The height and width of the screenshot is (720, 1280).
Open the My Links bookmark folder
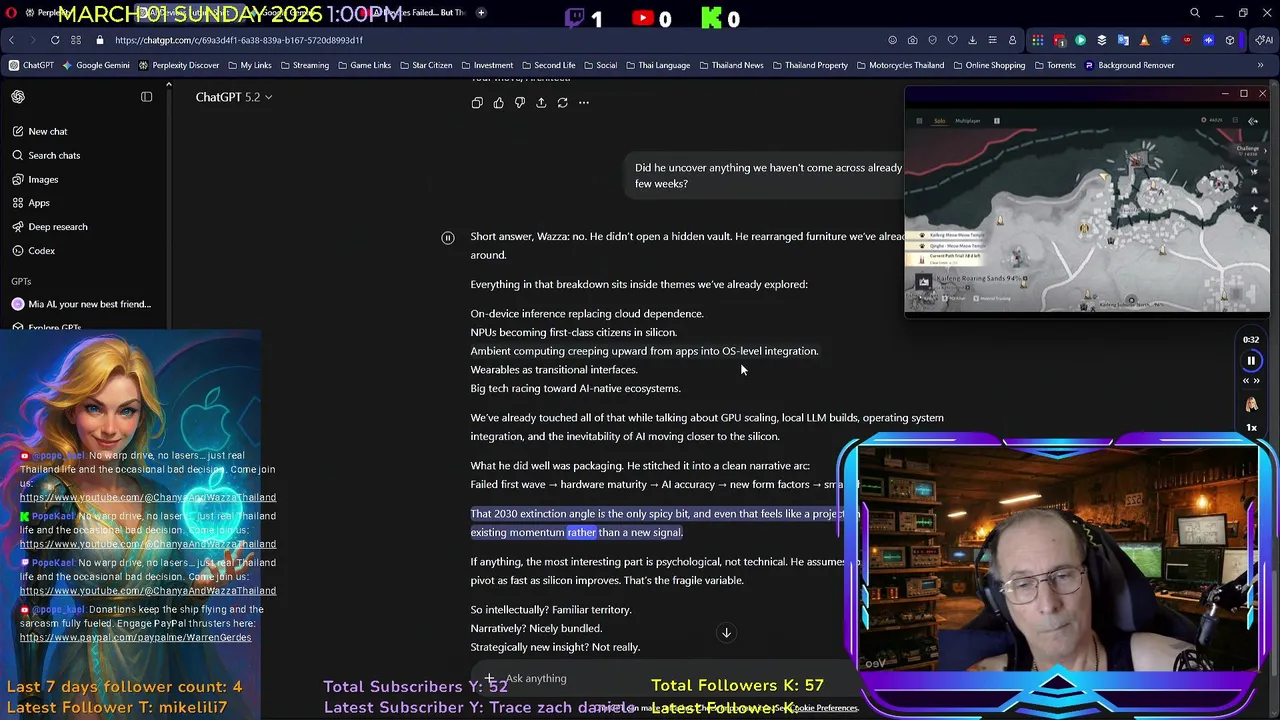point(249,65)
